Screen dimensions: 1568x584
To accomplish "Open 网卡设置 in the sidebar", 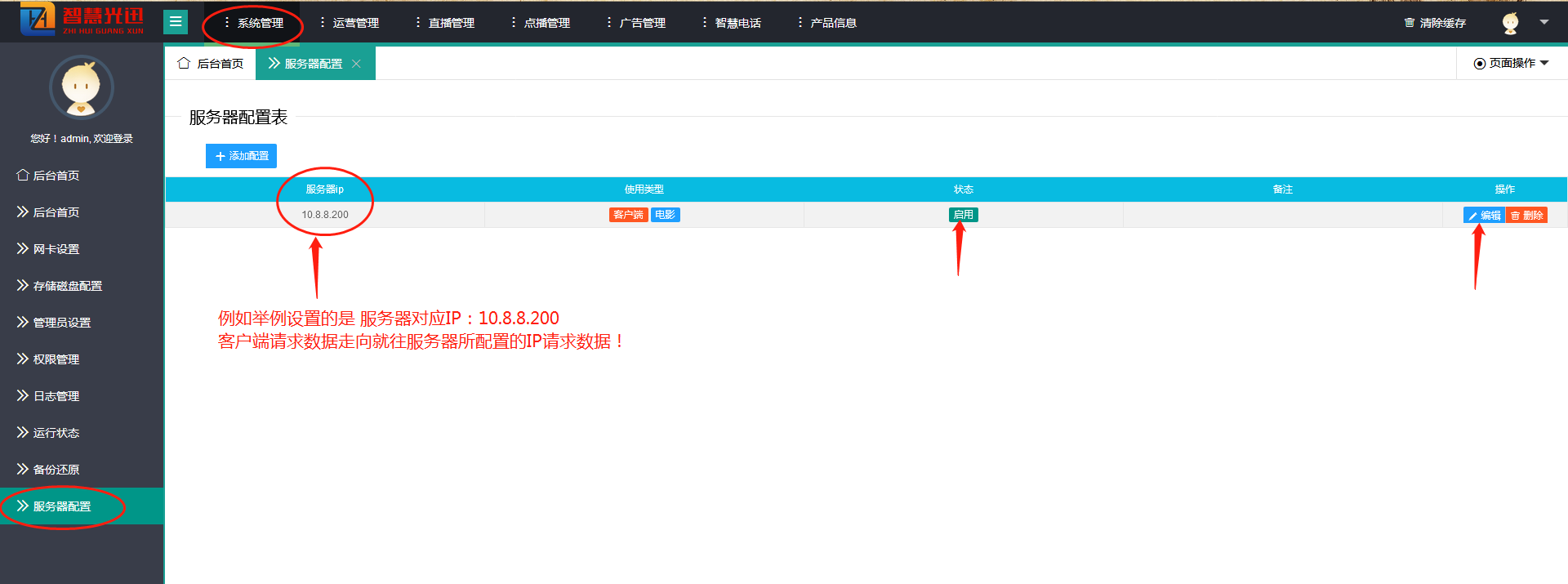I will coord(56,249).
